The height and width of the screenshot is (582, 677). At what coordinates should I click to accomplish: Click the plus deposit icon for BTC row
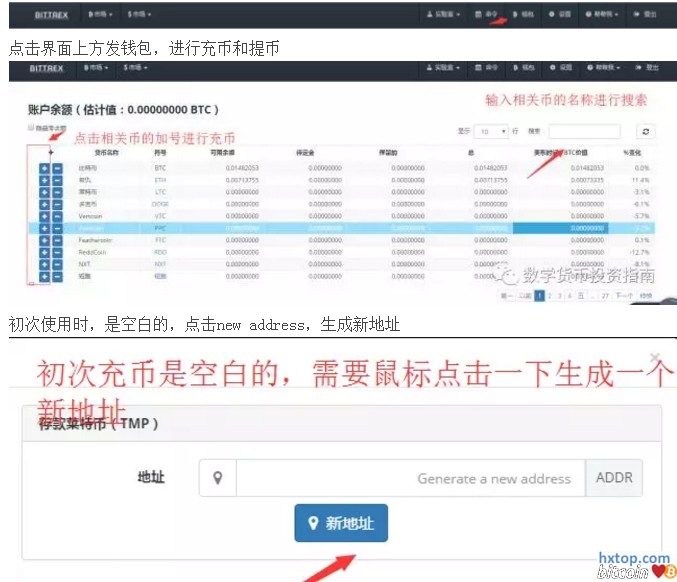44,168
